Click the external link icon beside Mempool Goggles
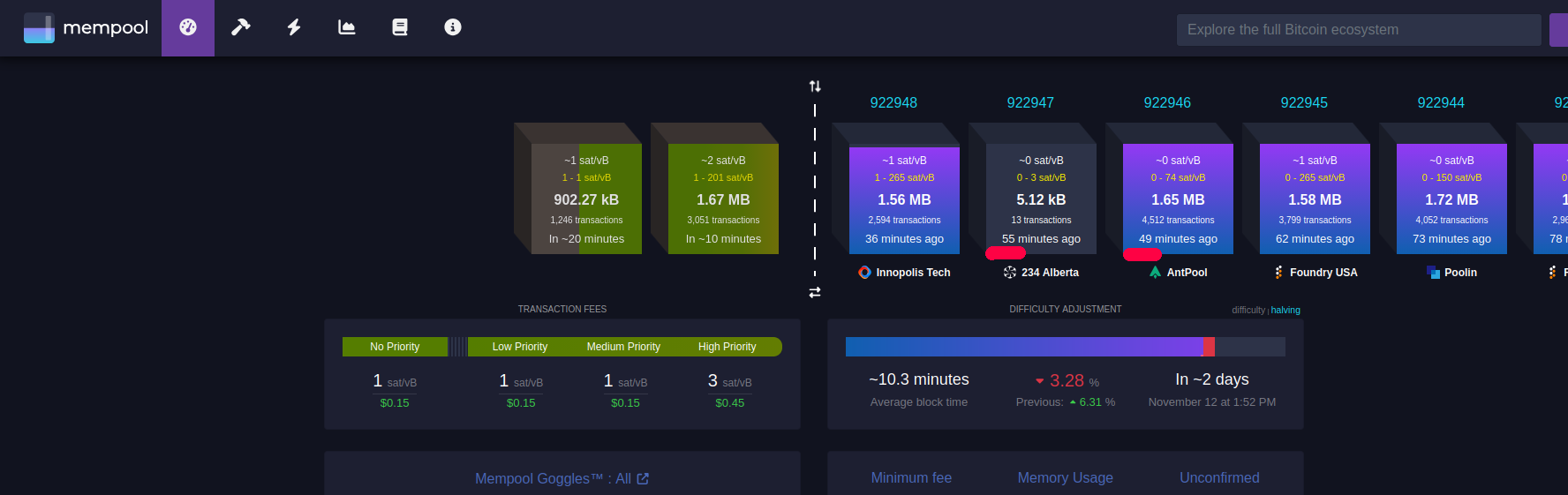The width and height of the screenshot is (1568, 495). pos(643,478)
